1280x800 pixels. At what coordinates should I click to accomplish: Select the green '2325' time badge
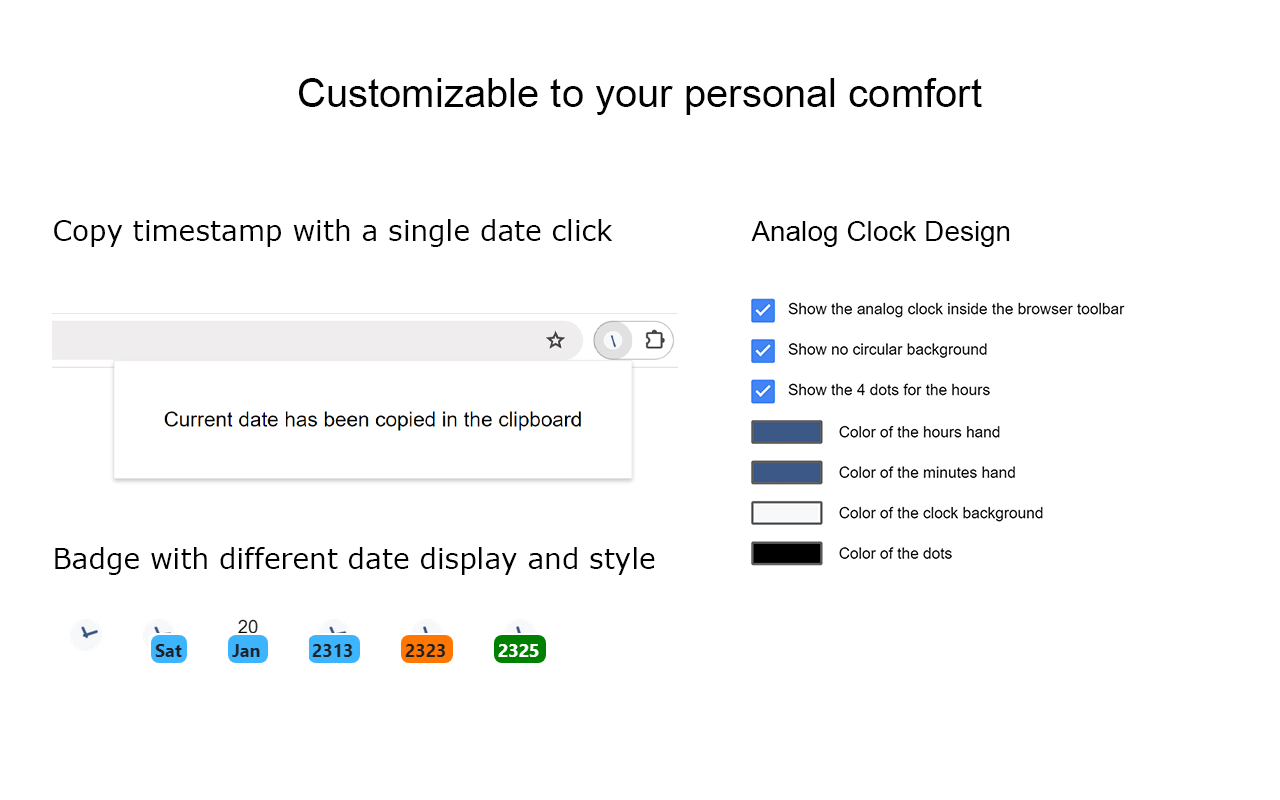520,649
